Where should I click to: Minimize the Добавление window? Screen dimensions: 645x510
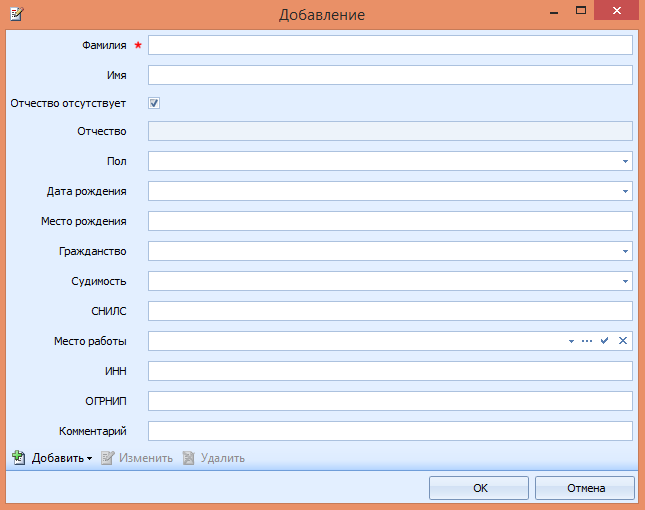554,12
